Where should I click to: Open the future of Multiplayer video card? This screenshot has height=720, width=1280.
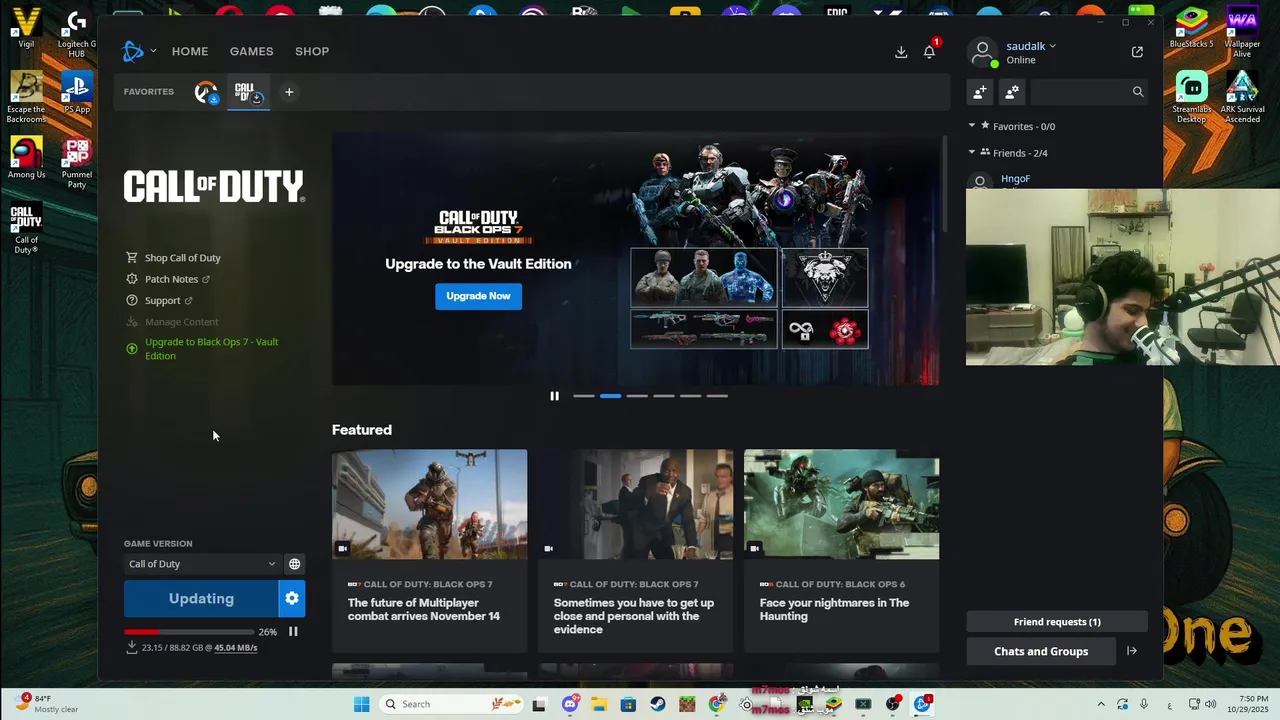(x=429, y=551)
